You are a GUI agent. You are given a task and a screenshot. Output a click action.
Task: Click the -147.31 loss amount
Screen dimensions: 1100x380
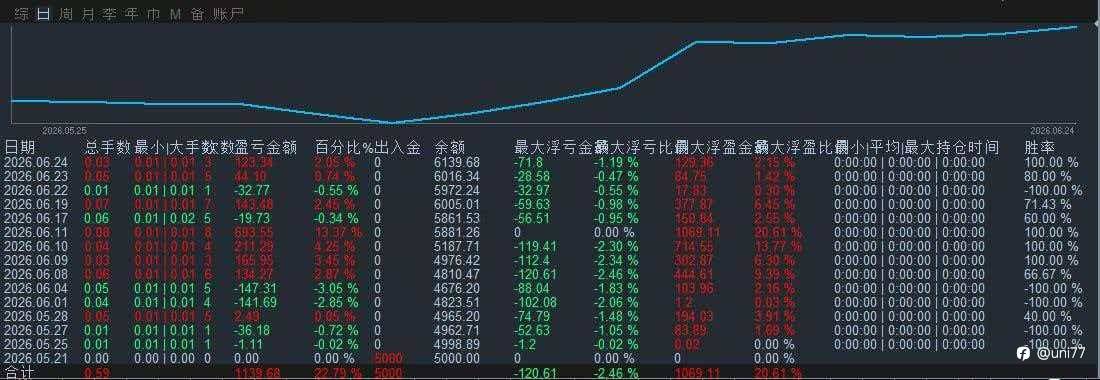[x=255, y=288]
